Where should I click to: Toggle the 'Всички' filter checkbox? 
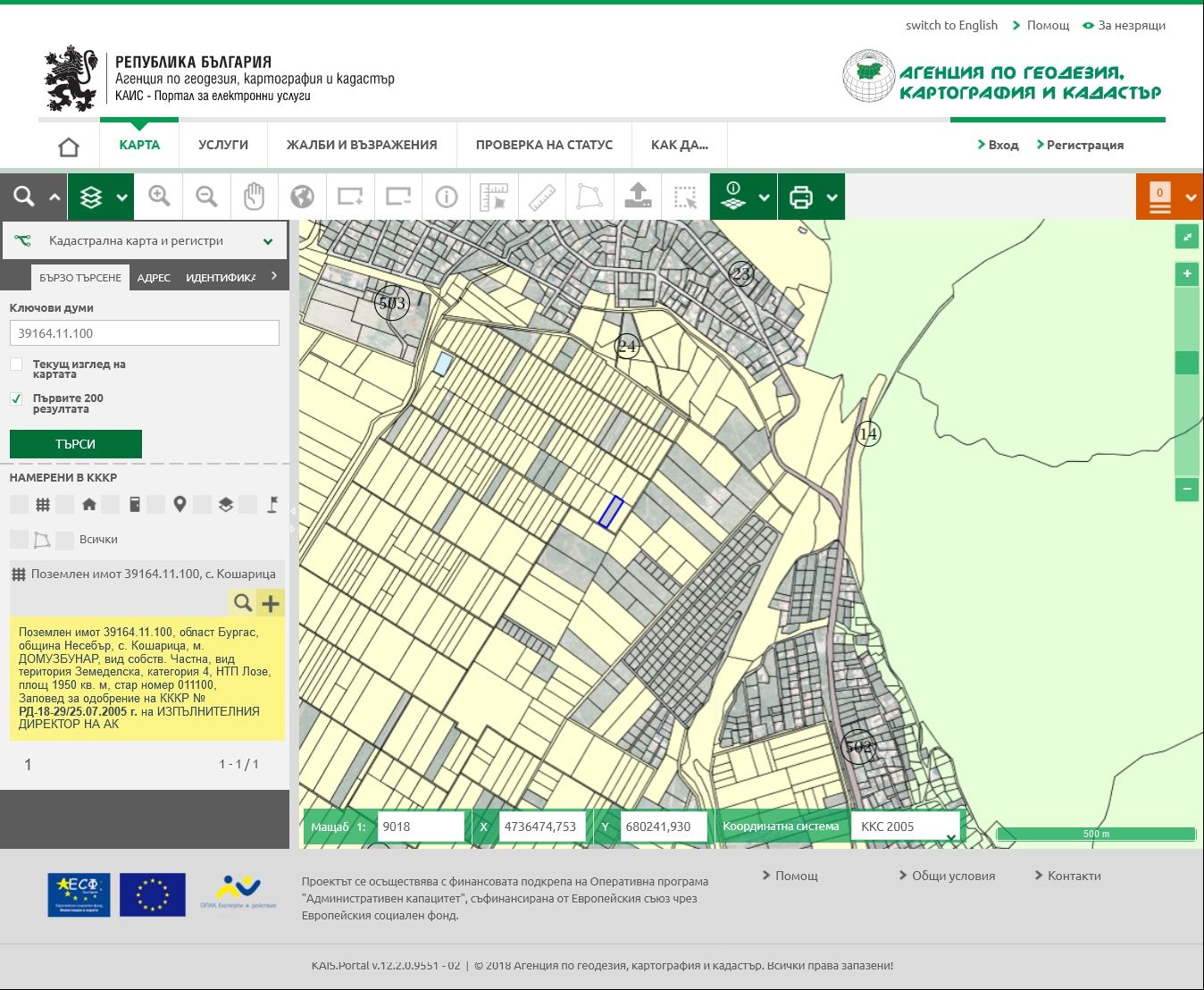(64, 540)
